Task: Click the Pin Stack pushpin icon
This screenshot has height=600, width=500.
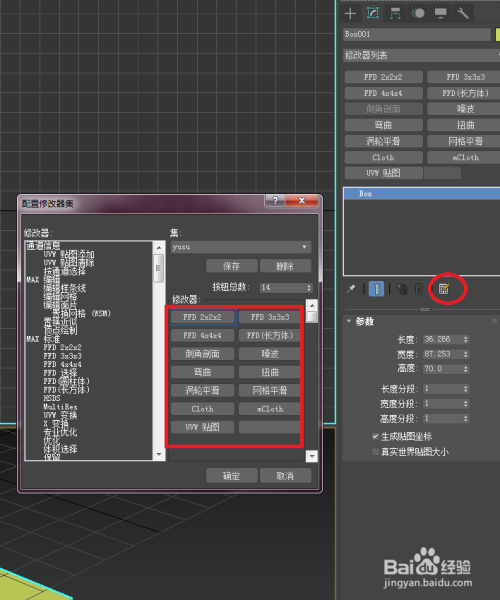Action: [351, 289]
